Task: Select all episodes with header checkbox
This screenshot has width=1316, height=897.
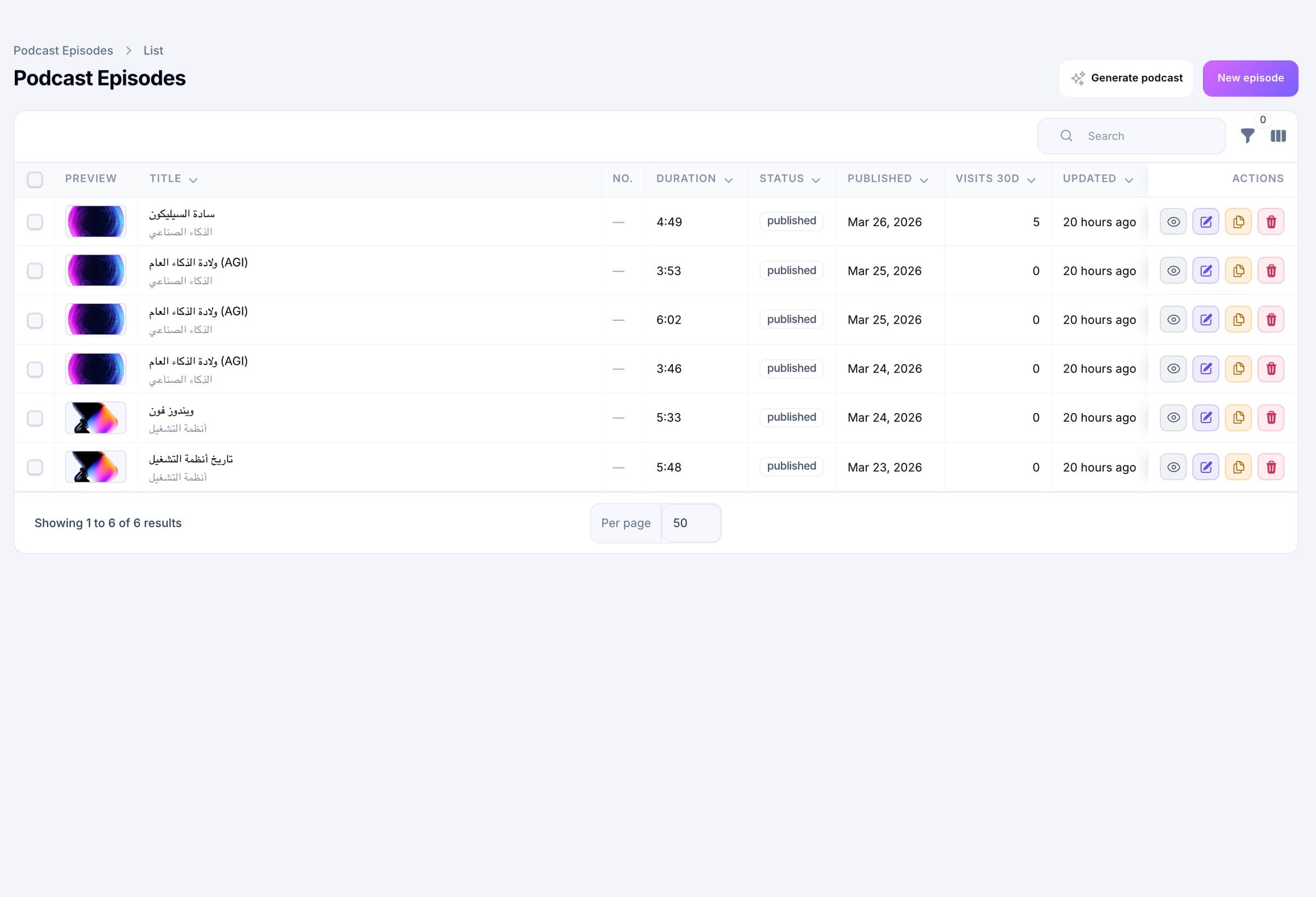Action: (x=35, y=179)
